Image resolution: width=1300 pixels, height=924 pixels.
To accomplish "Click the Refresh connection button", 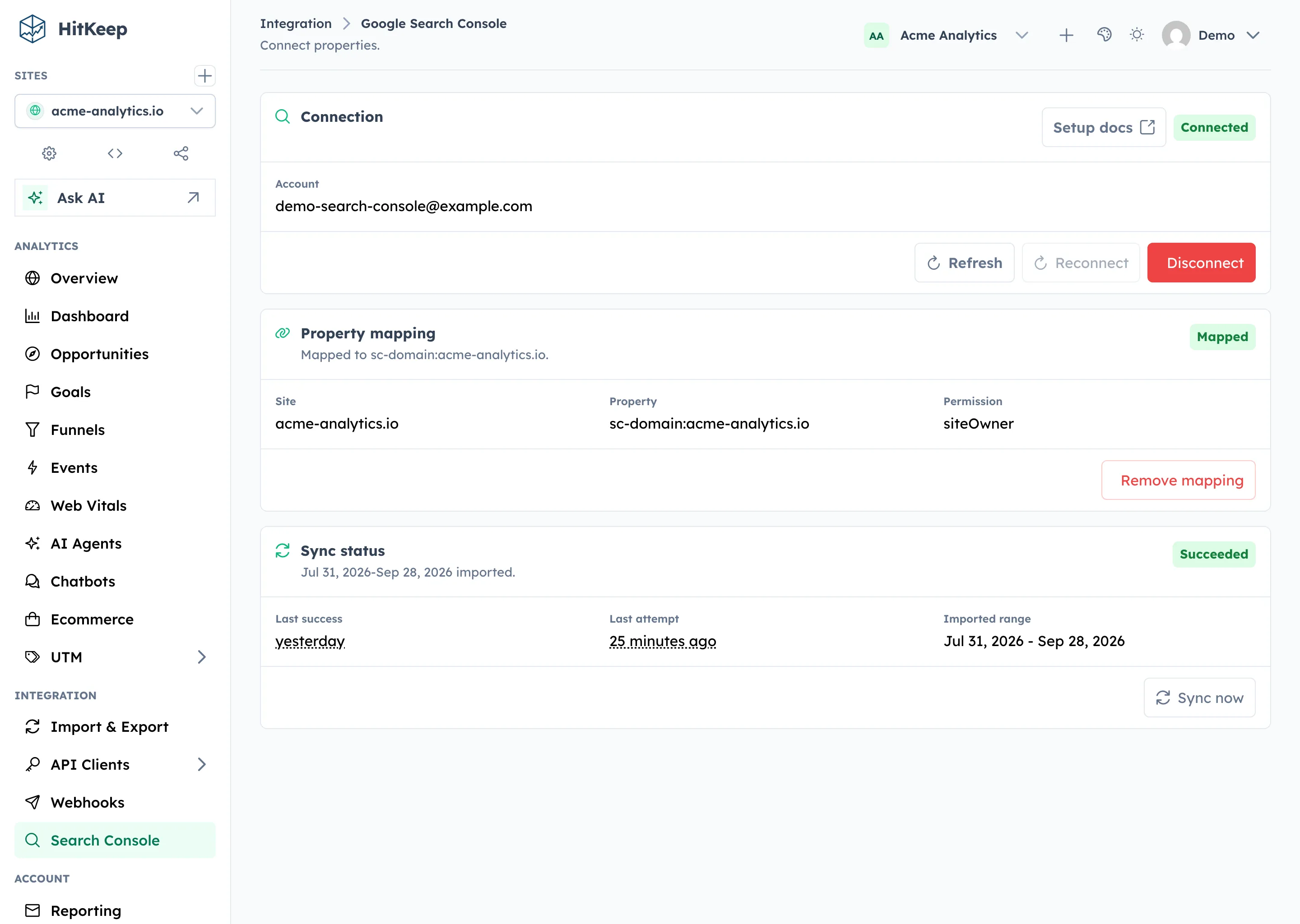I will pyautogui.click(x=964, y=263).
